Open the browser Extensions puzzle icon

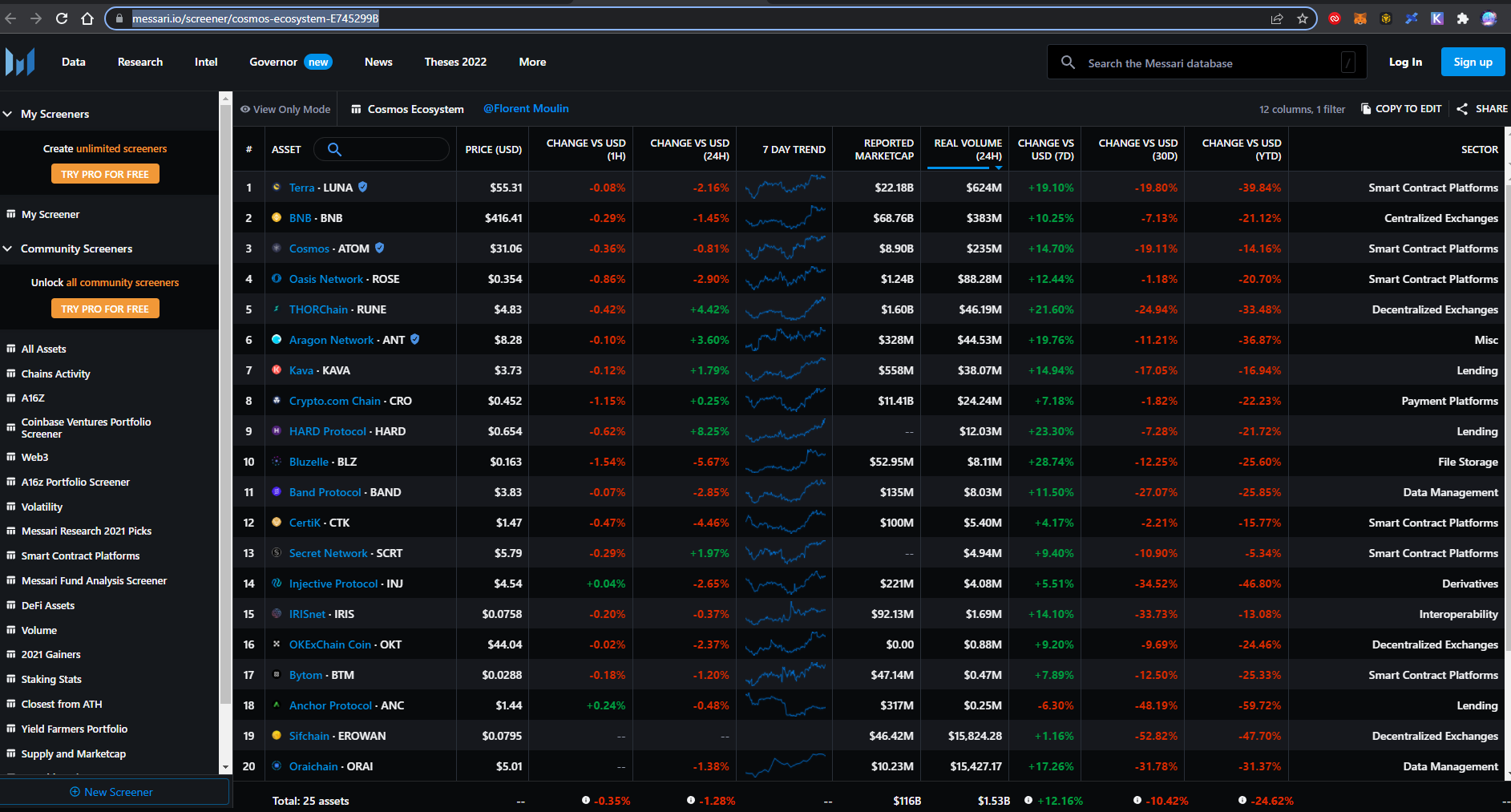[x=1462, y=18]
